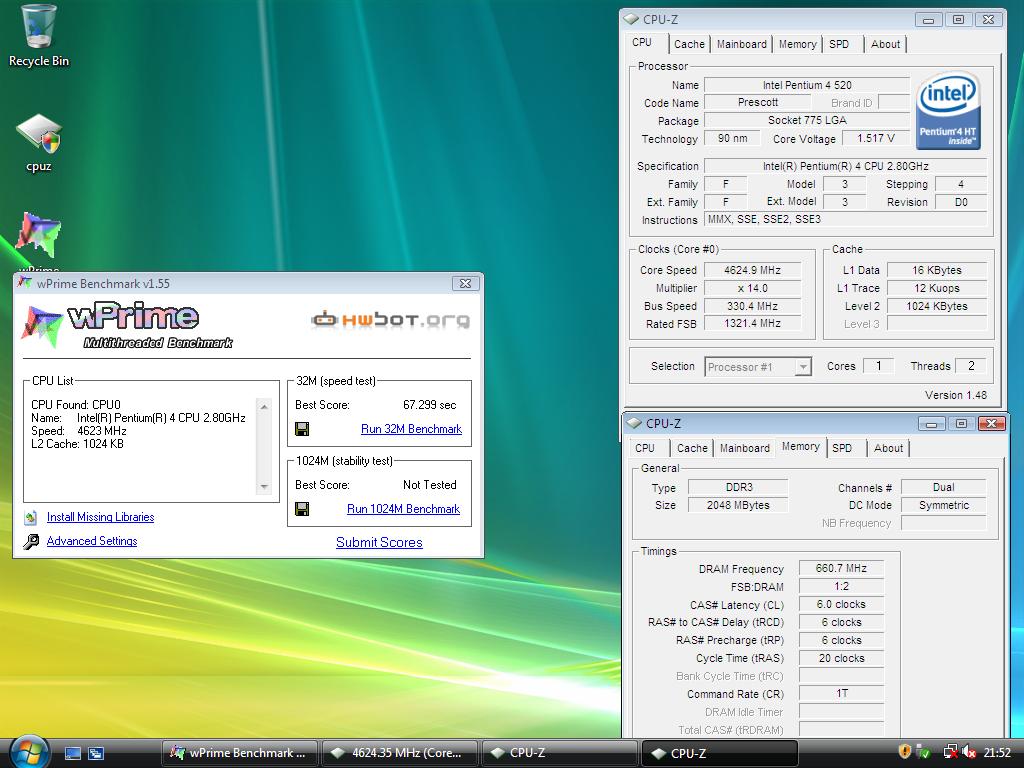Minimize the top CPU-Z window
The height and width of the screenshot is (768, 1024).
coord(928,20)
